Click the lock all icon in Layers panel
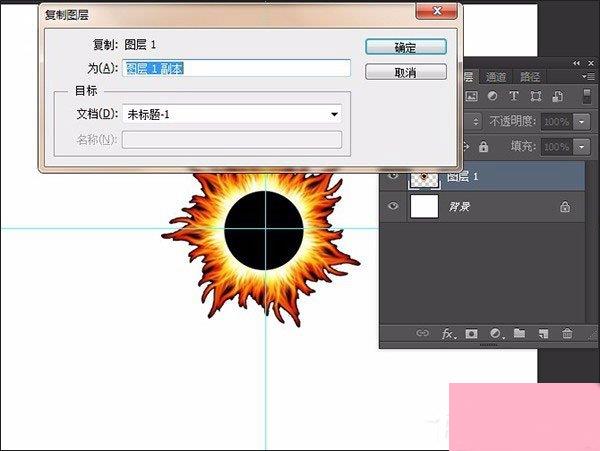The image size is (600, 451). click(483, 147)
